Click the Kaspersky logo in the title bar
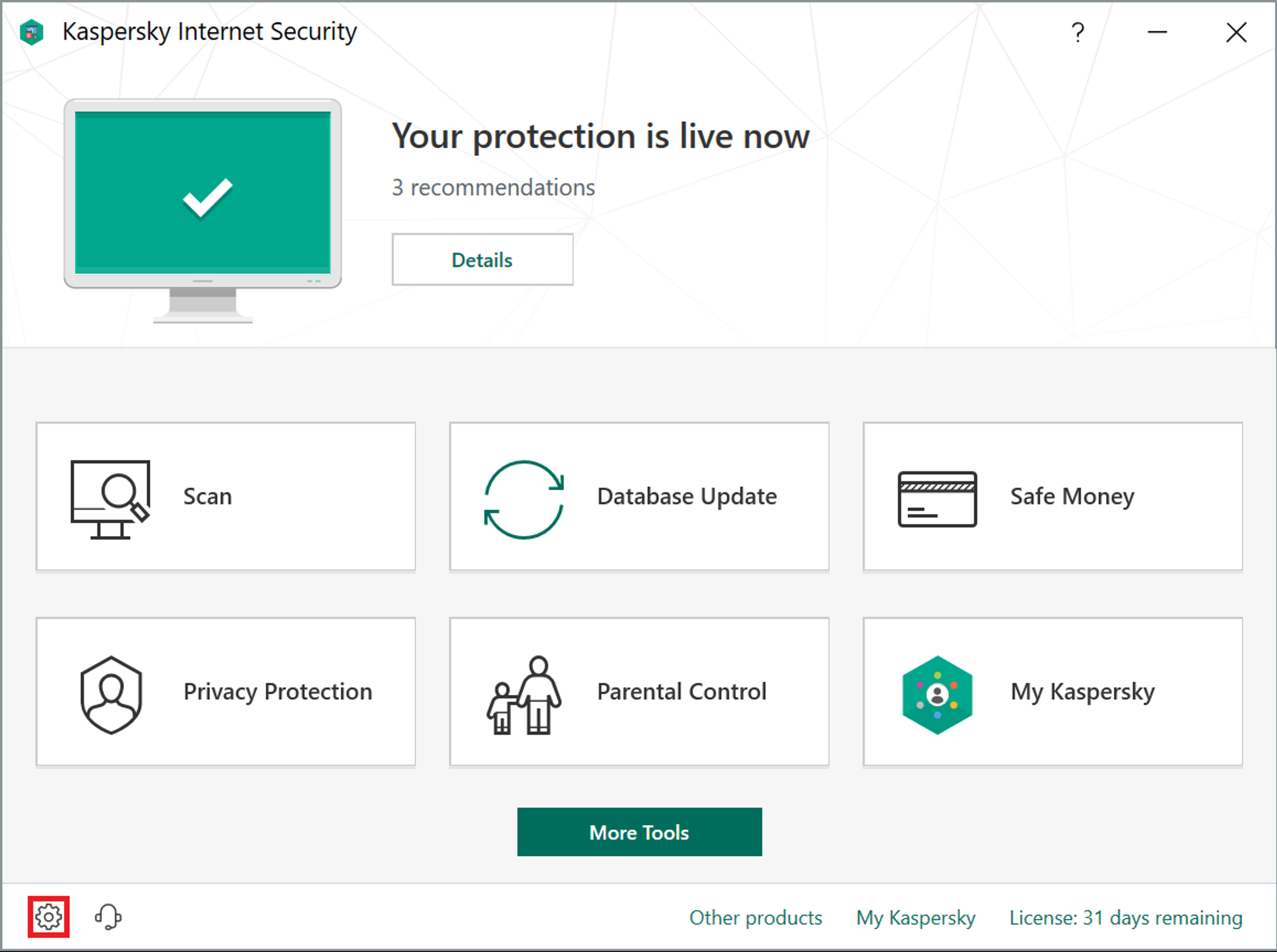 (32, 32)
